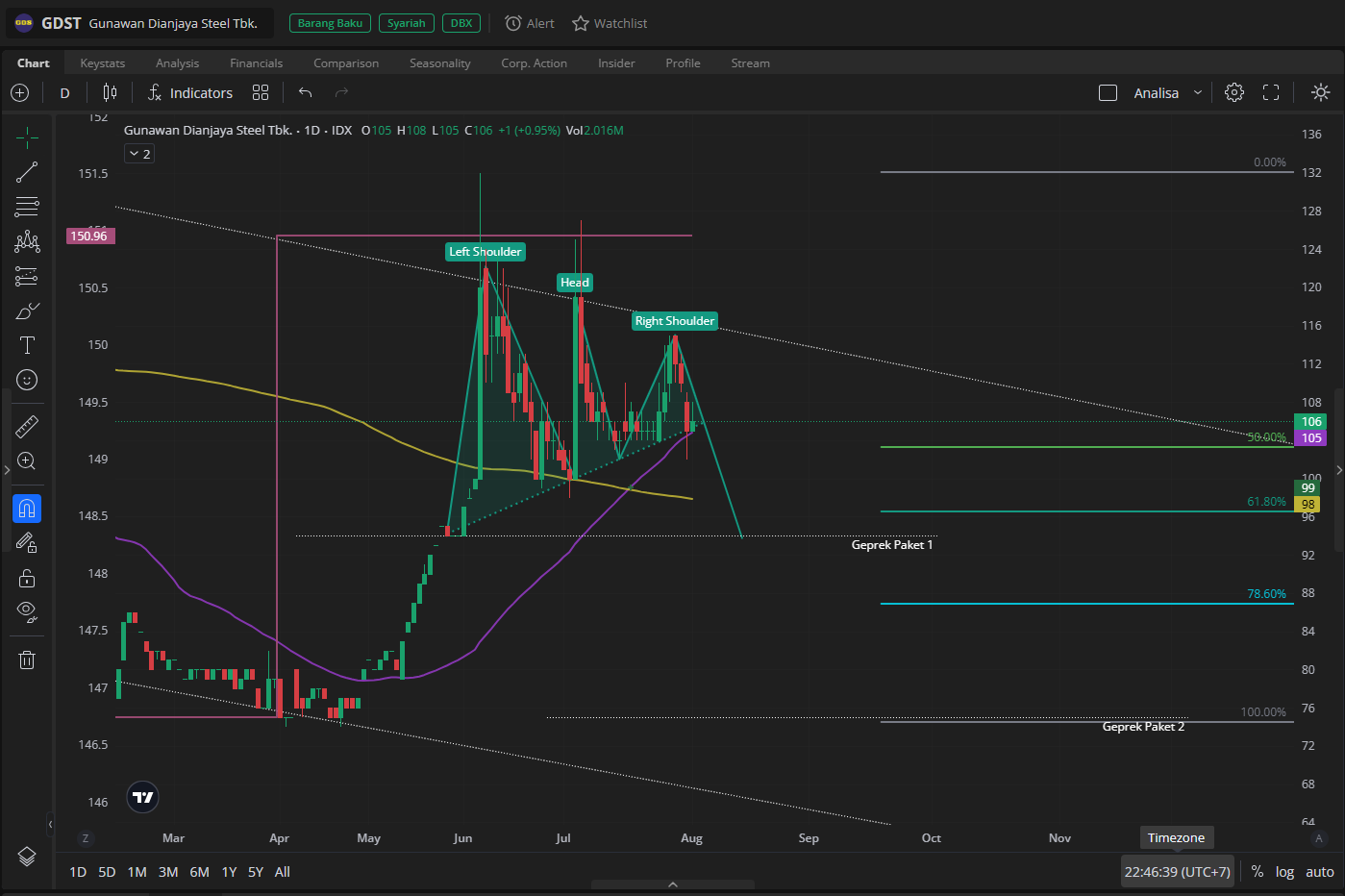This screenshot has height=896, width=1345.
Task: Show All date range
Action: click(x=283, y=872)
